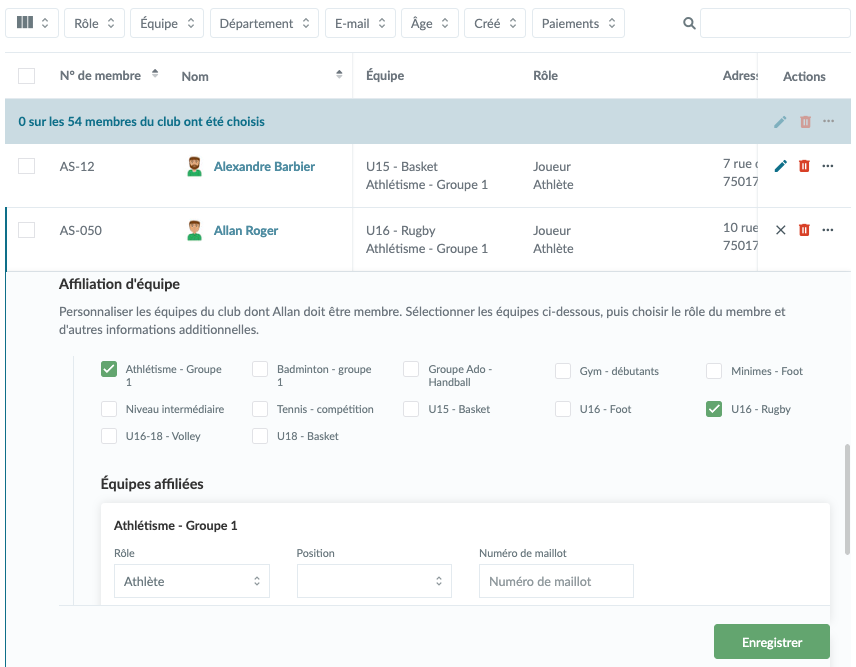Check the U18 - Basket team box
Screen dimensions: 856x667
[x=260, y=436]
